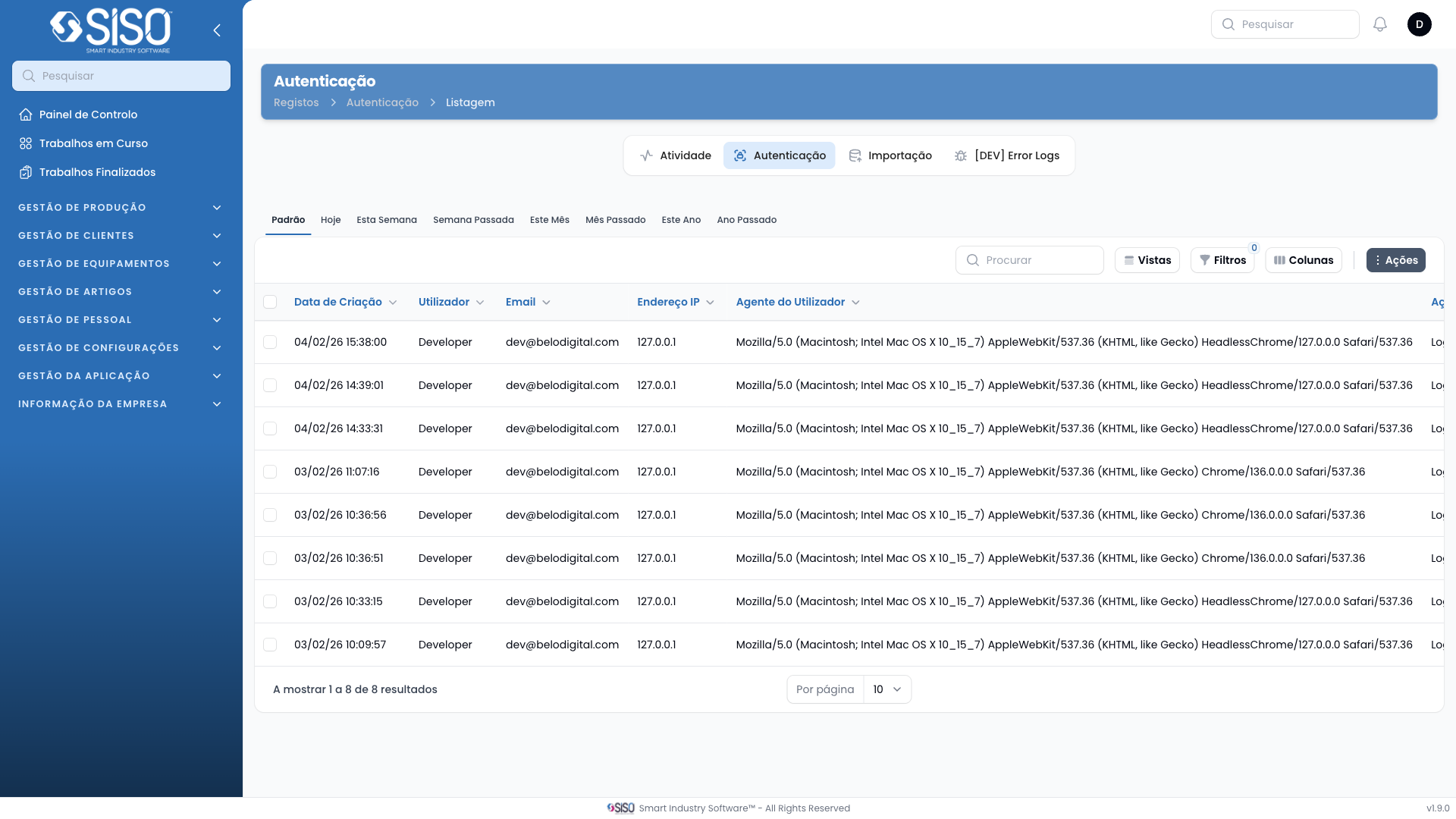The width and height of the screenshot is (1456, 819).
Task: Open the Endereço IP column sort dropdown
Action: coord(710,303)
